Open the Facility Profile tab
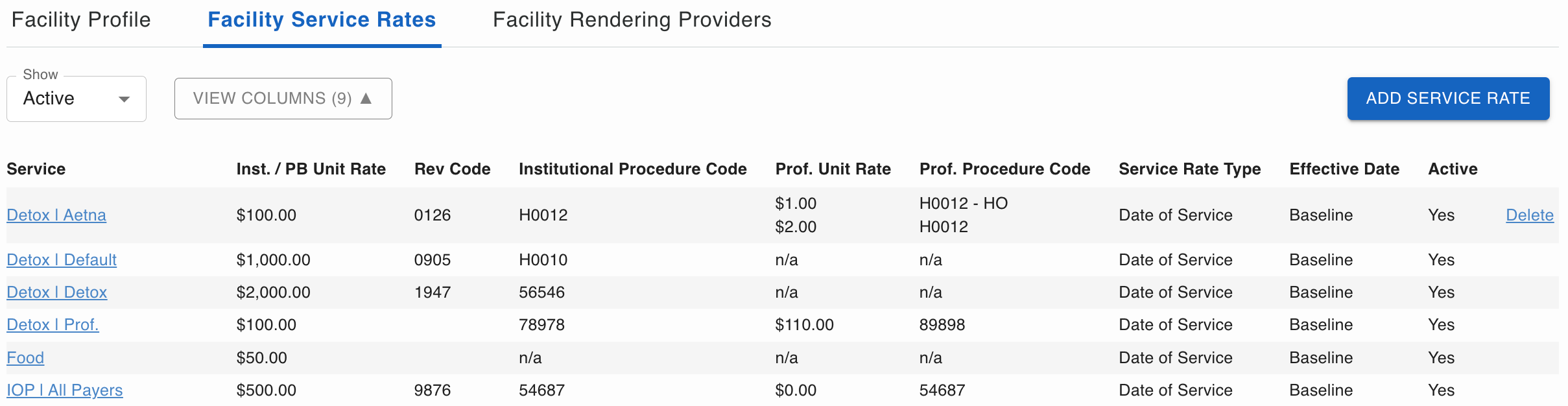 (81, 20)
